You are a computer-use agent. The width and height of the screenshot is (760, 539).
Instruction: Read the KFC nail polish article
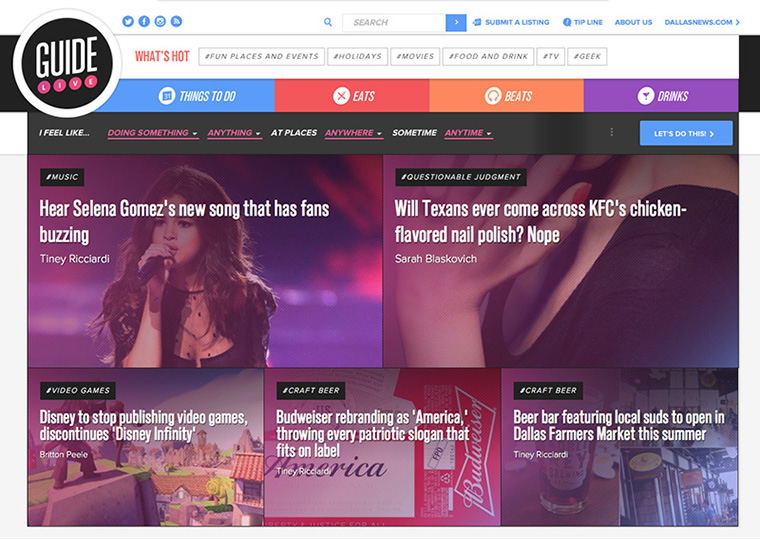click(540, 222)
